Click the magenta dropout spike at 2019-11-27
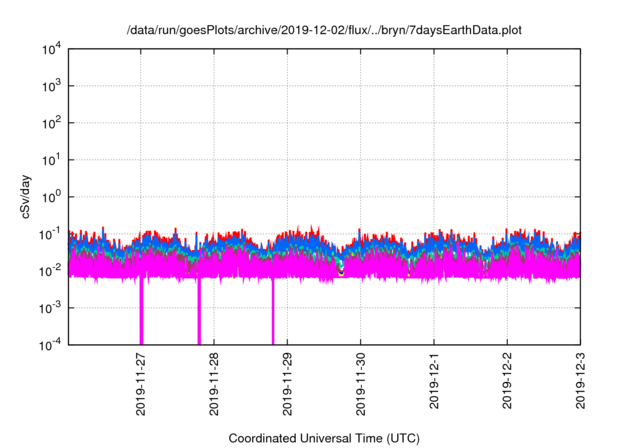The width and height of the screenshot is (640, 448). [x=141, y=315]
